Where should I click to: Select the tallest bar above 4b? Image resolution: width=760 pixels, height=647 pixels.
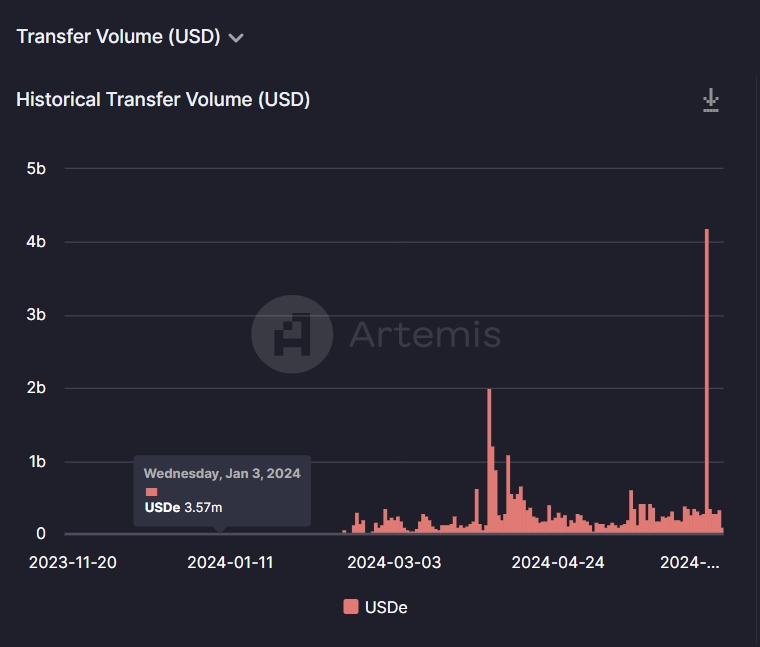[x=707, y=380]
